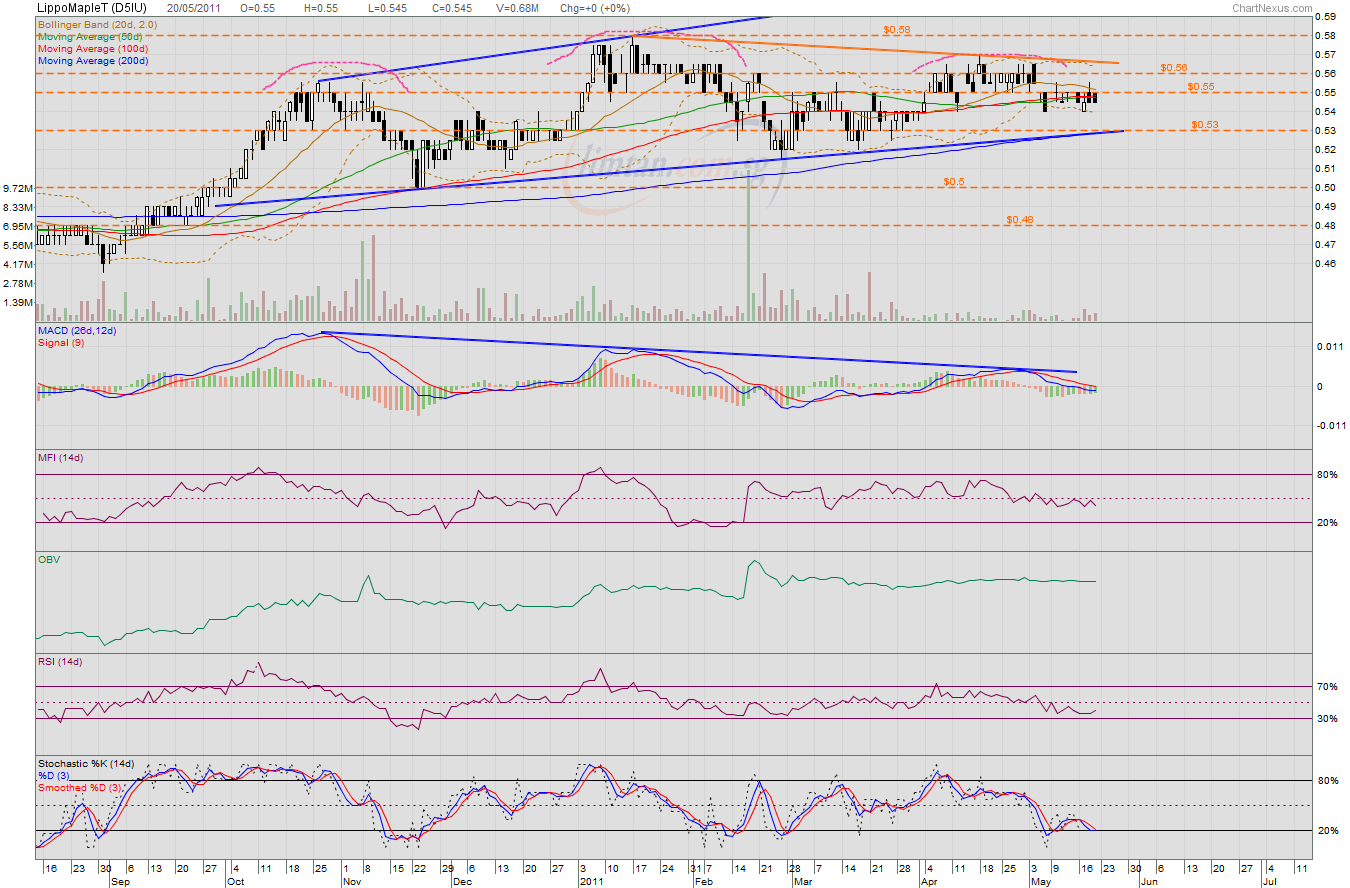The height and width of the screenshot is (888, 1350).
Task: Click the $0.58 resistance level label
Action: pyautogui.click(x=896, y=30)
